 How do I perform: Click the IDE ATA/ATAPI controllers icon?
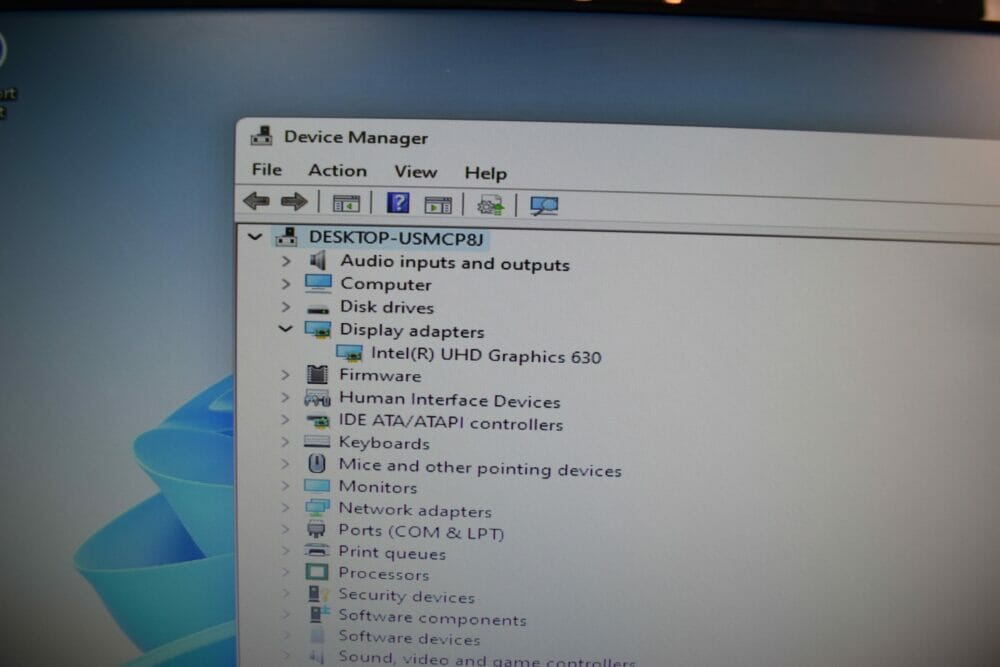pos(318,421)
